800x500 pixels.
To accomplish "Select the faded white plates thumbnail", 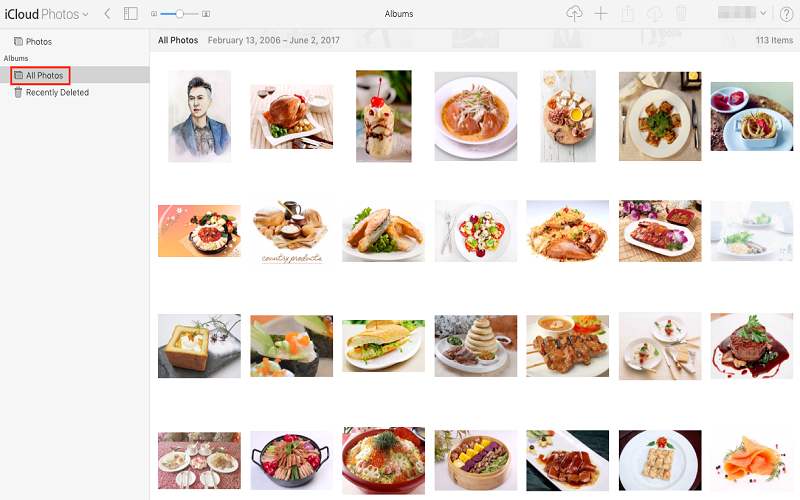I will pyautogui.click(x=752, y=231).
